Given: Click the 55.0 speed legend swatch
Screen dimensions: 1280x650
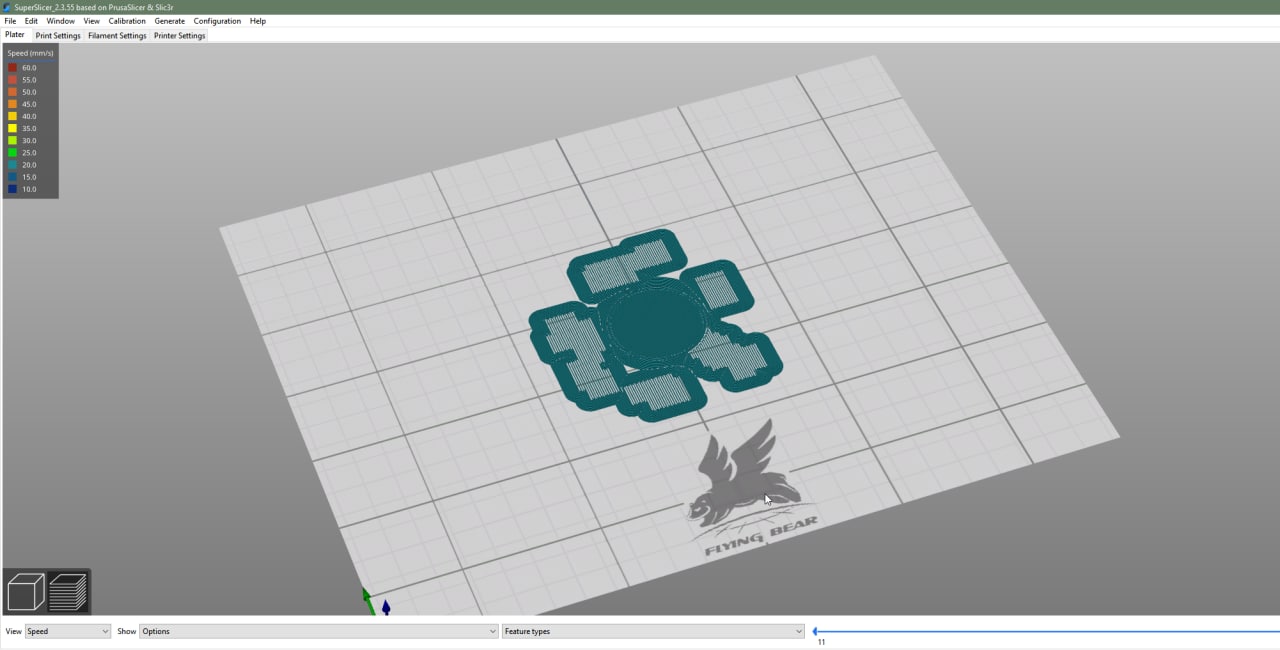Looking at the screenshot, I should click(13, 80).
